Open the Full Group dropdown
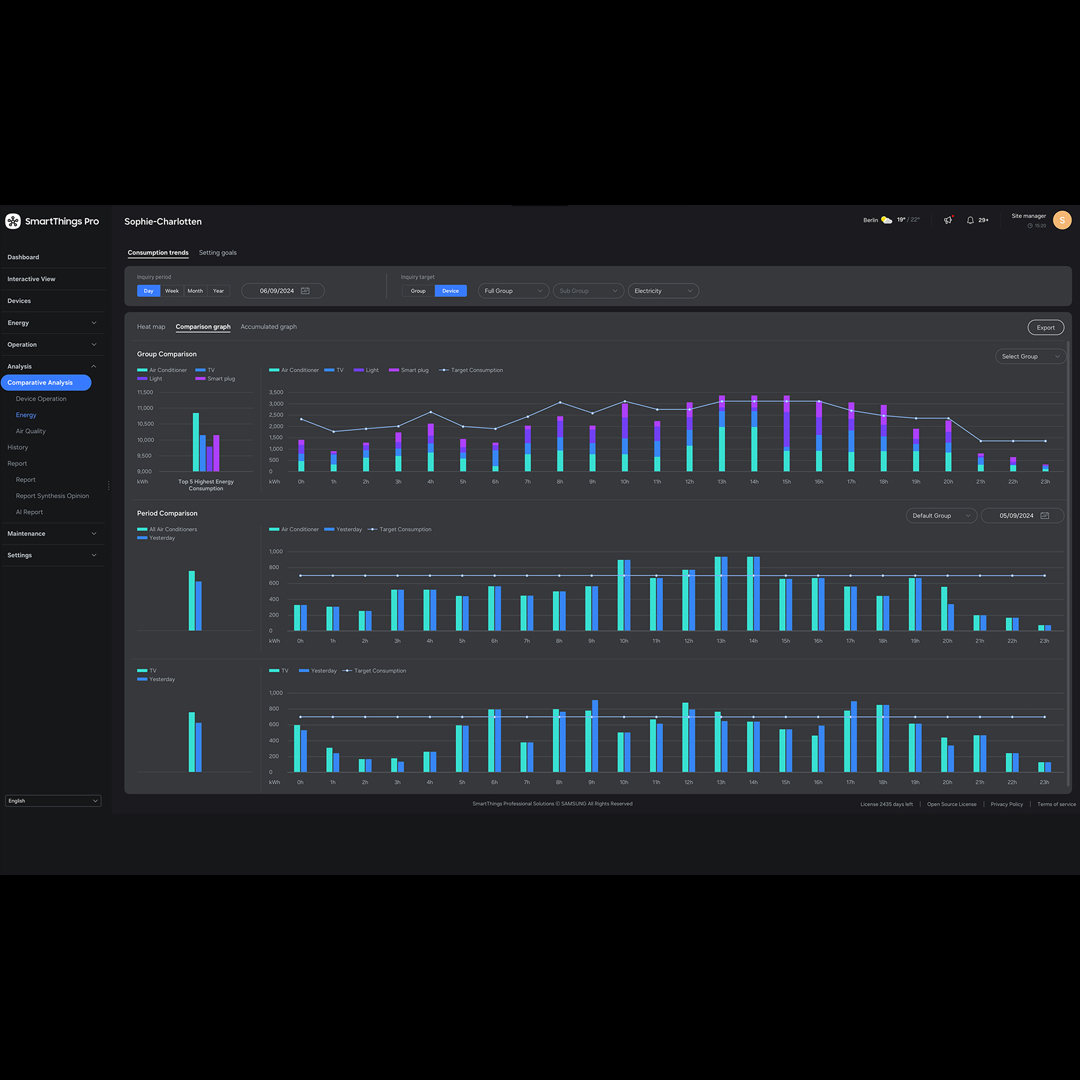This screenshot has height=1080, width=1080. click(x=513, y=291)
